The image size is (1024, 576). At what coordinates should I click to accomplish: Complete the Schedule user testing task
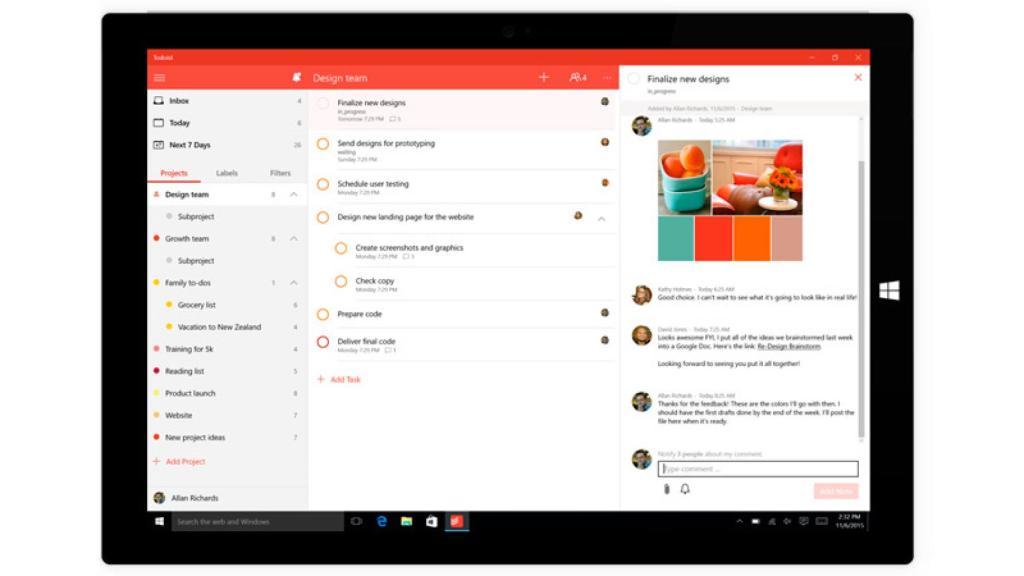point(321,182)
